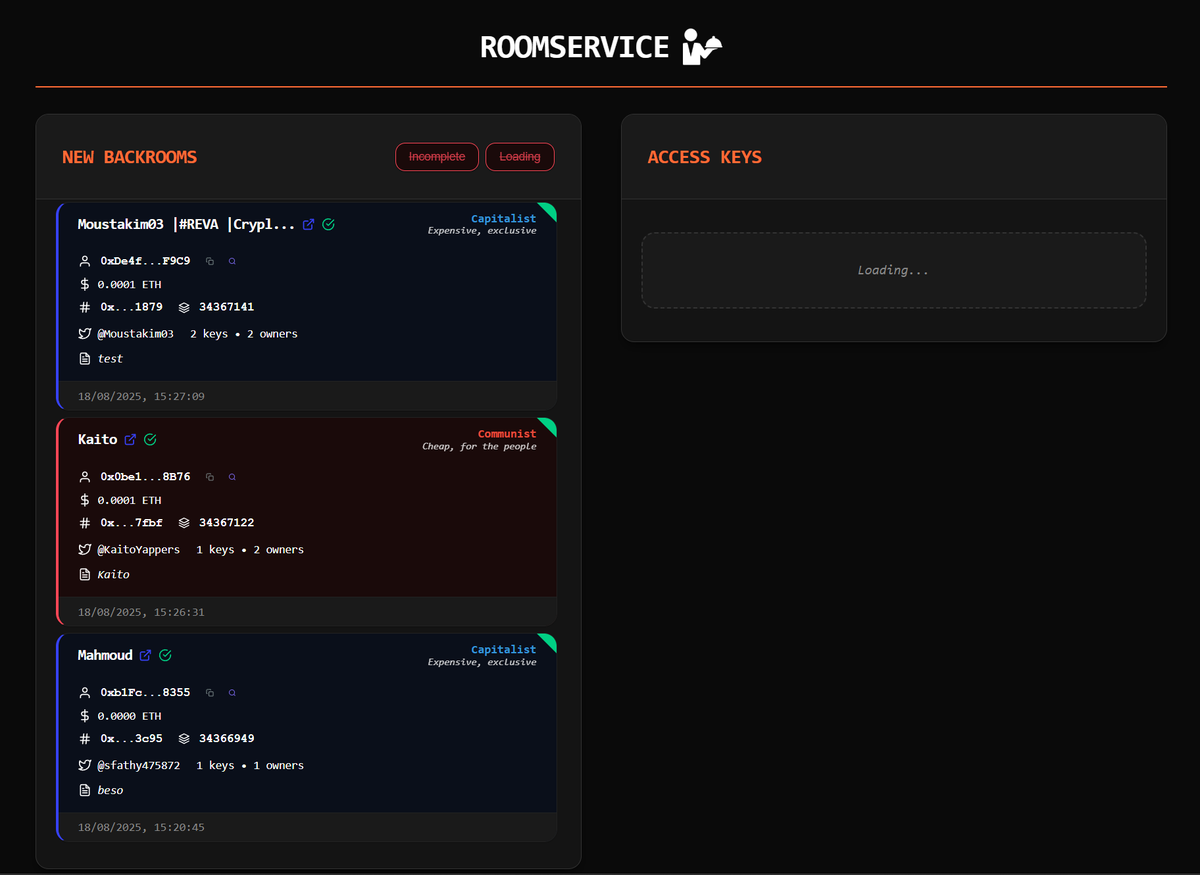This screenshot has width=1200, height=875.
Task: Click user icon beside 0x0be1...8B76
Action: [x=85, y=477]
